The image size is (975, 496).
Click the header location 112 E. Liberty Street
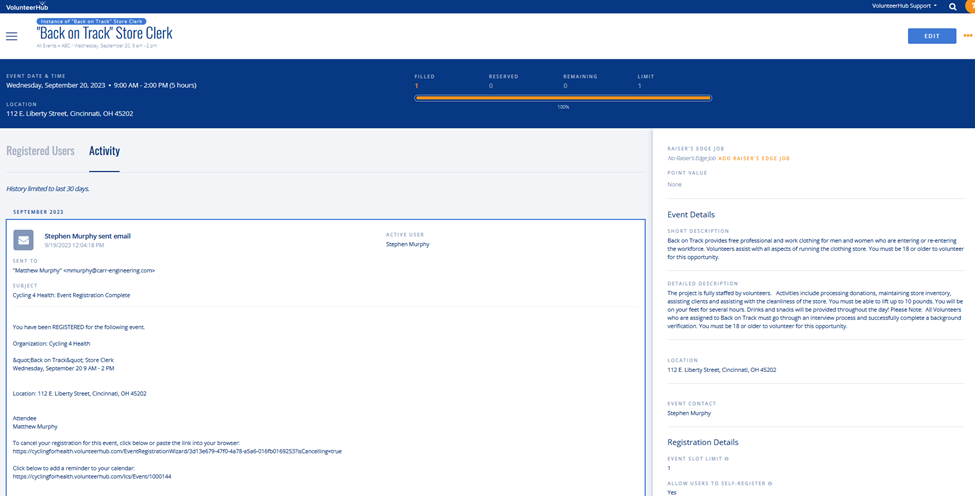[70, 114]
